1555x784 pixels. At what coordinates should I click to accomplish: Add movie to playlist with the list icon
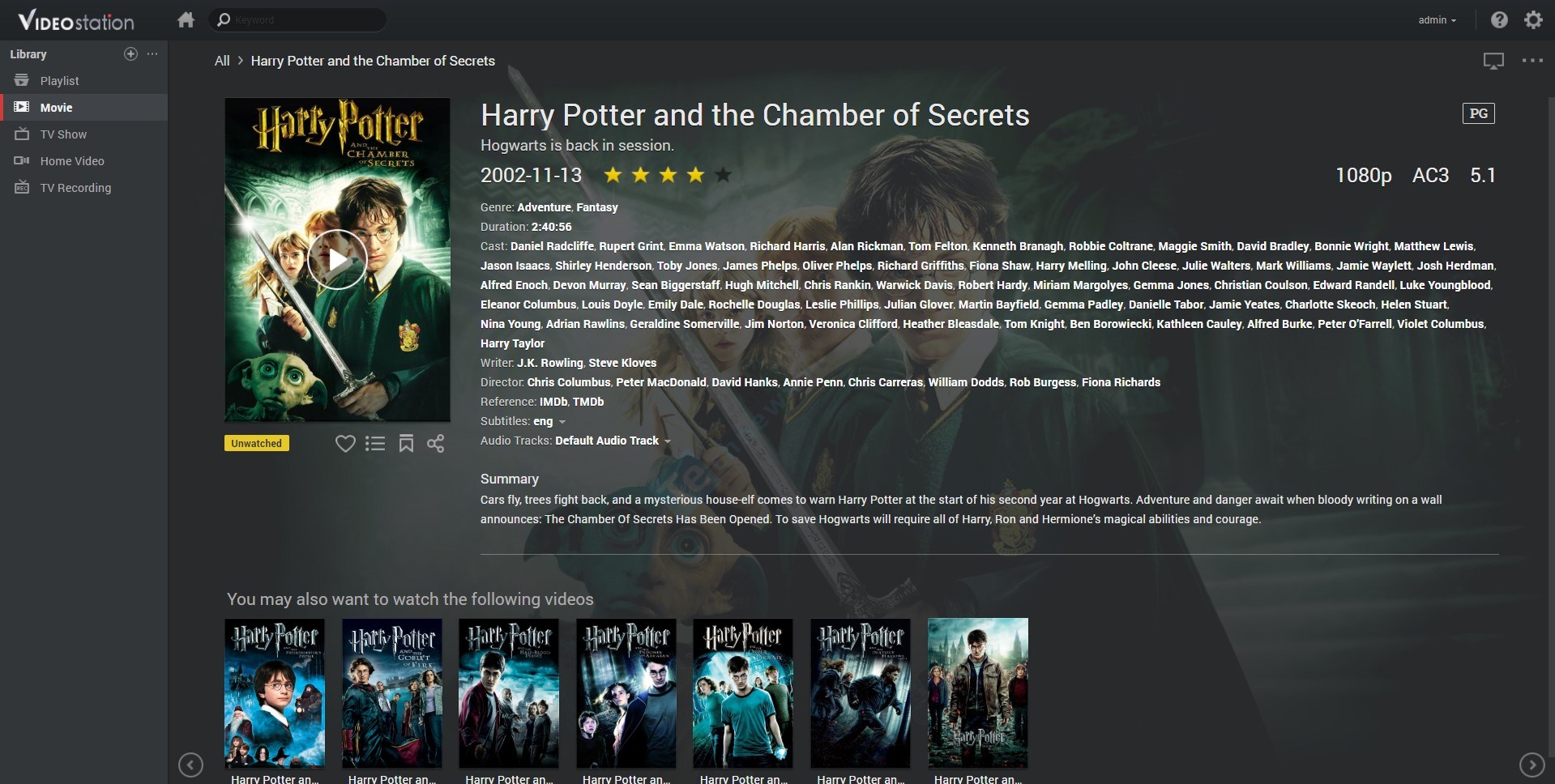[375, 443]
